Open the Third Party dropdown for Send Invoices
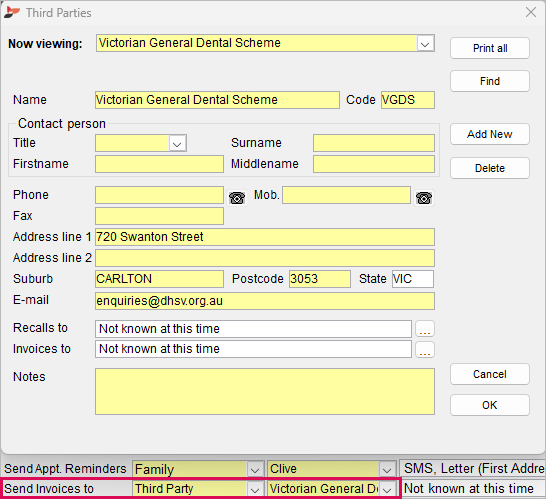This screenshot has width=546, height=499. pyautogui.click(x=255, y=489)
